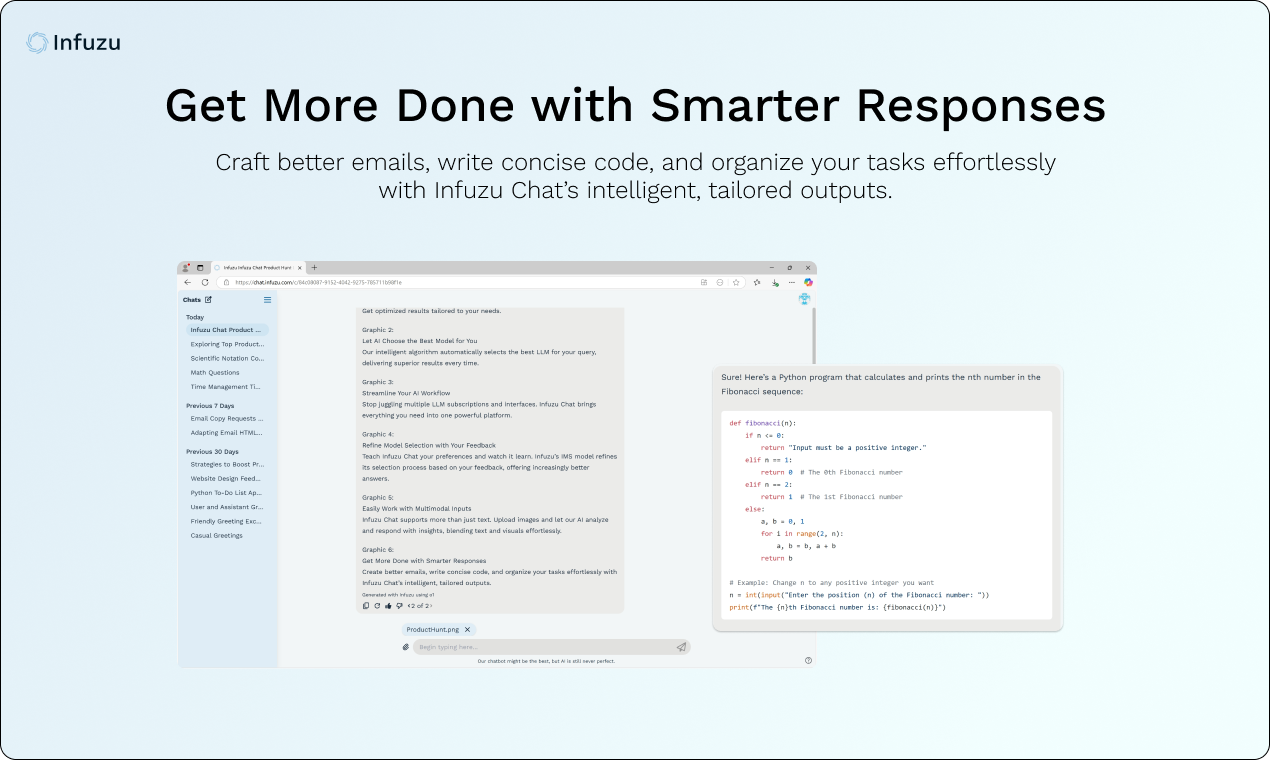Open the 'Exploring Top Product...' chat

pos(227,344)
